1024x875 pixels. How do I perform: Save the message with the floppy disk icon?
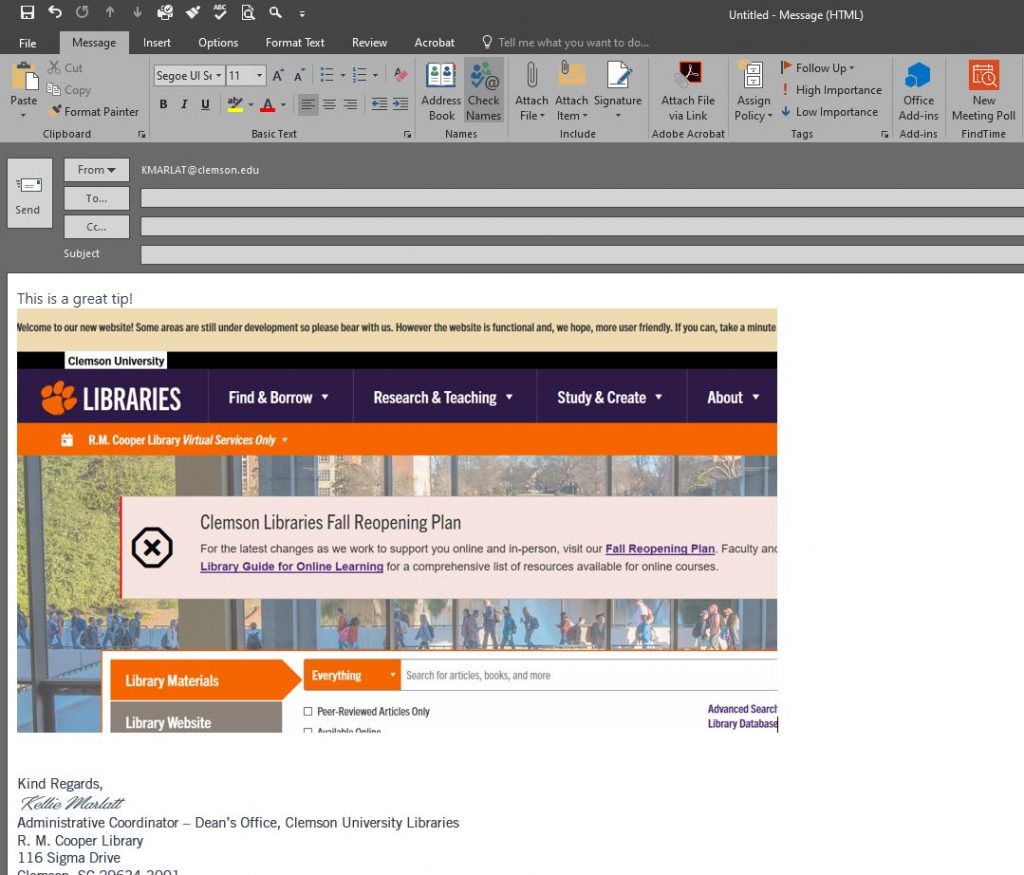pyautogui.click(x=27, y=12)
